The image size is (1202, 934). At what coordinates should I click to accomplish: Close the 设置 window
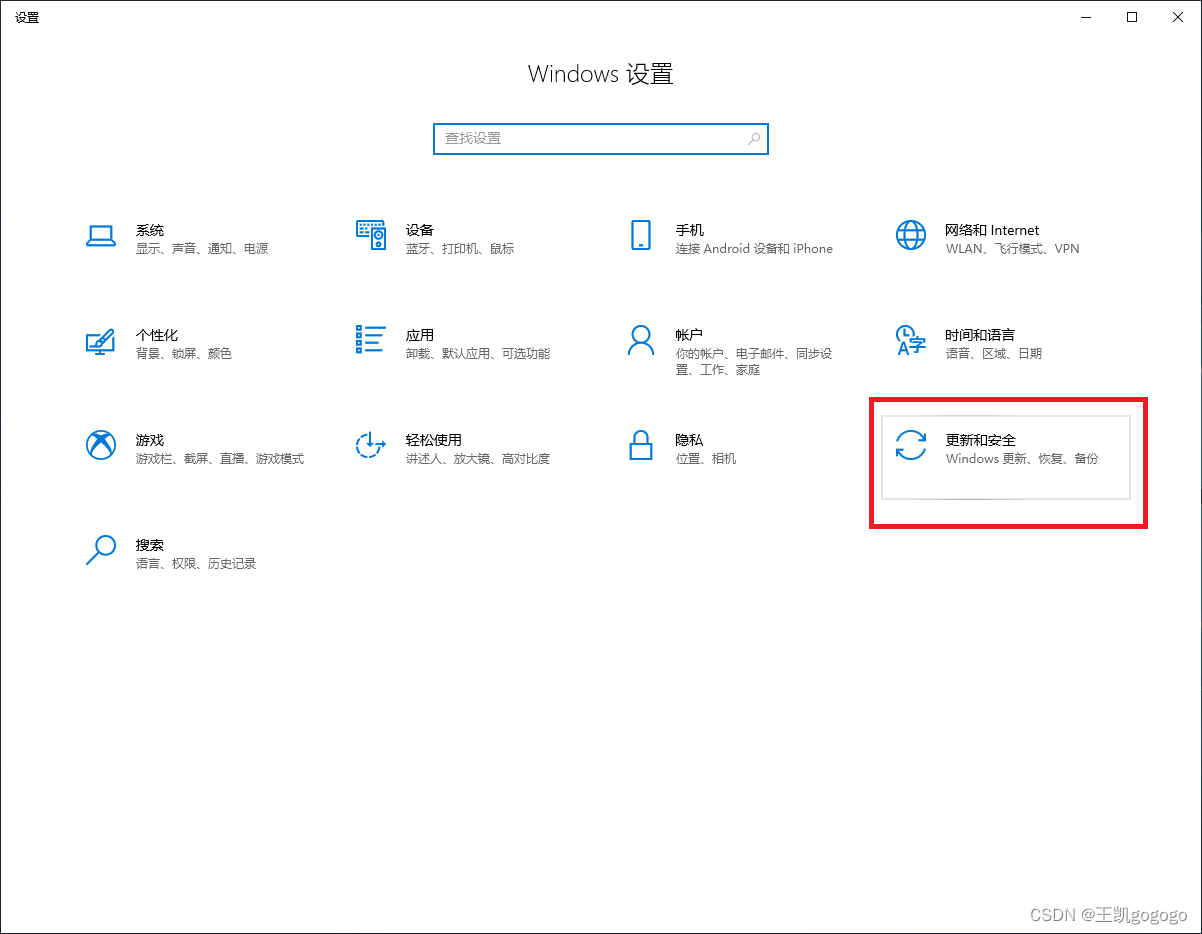click(1178, 17)
